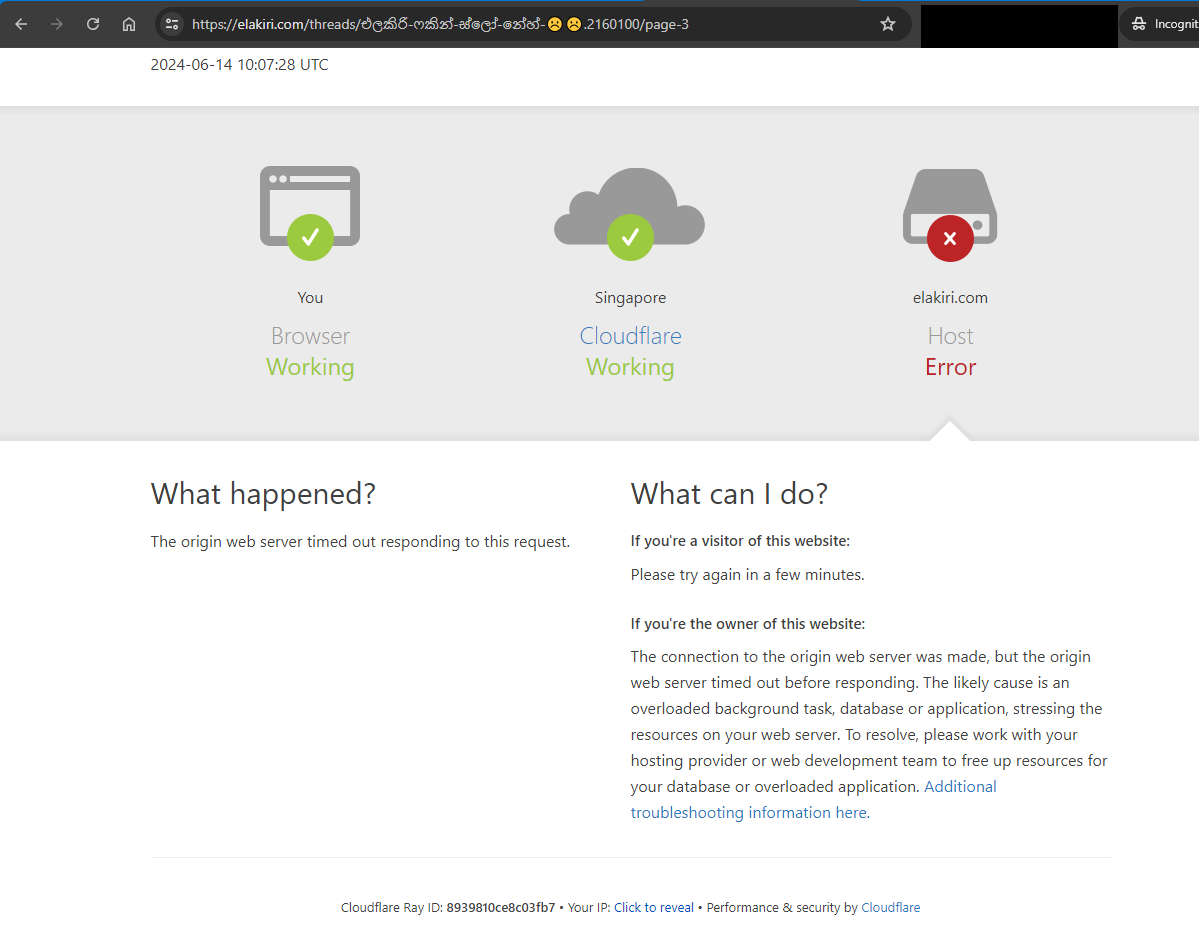Select the timestamp 2024-06-14 10:07:28 UTC

point(239,65)
